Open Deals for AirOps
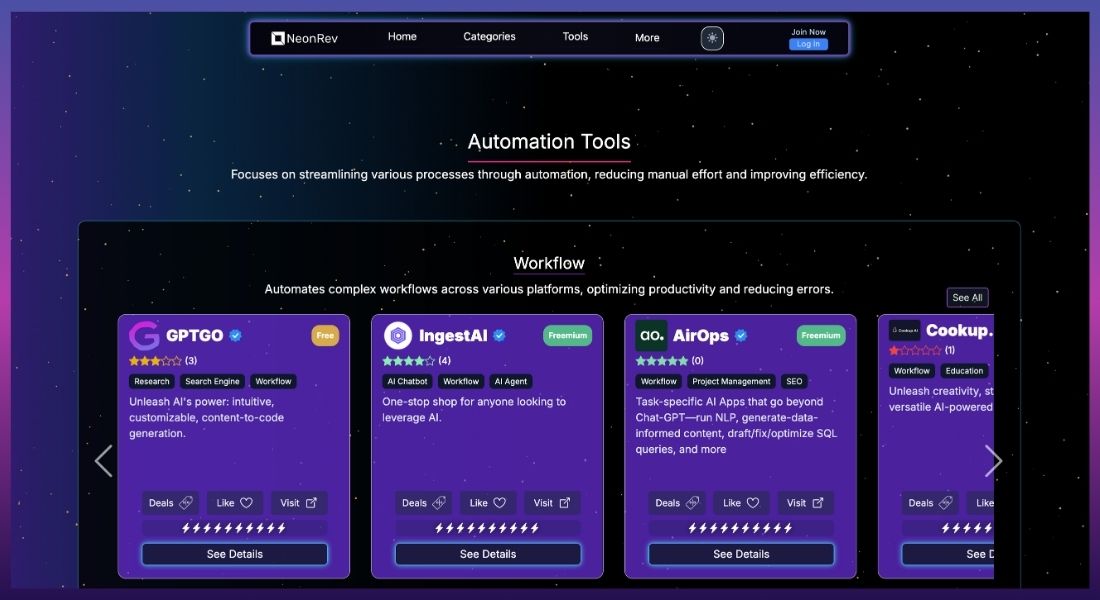The width and height of the screenshot is (1100, 600). pyautogui.click(x=677, y=502)
